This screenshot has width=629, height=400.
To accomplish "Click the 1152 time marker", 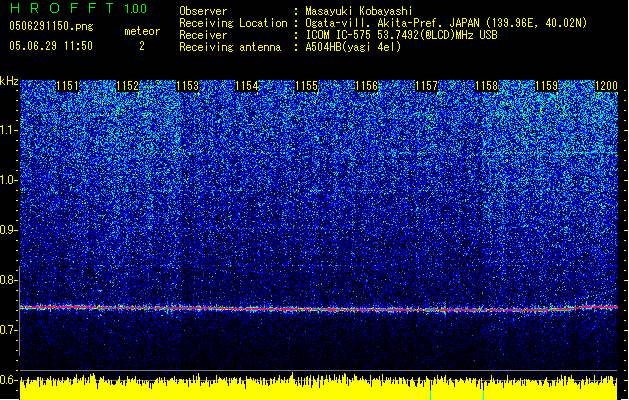I will pyautogui.click(x=128, y=86).
